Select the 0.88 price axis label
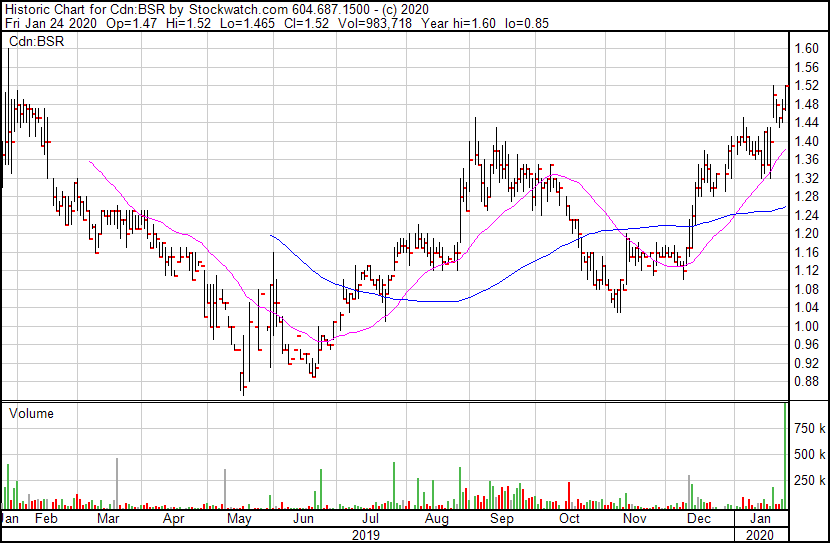 (807, 382)
